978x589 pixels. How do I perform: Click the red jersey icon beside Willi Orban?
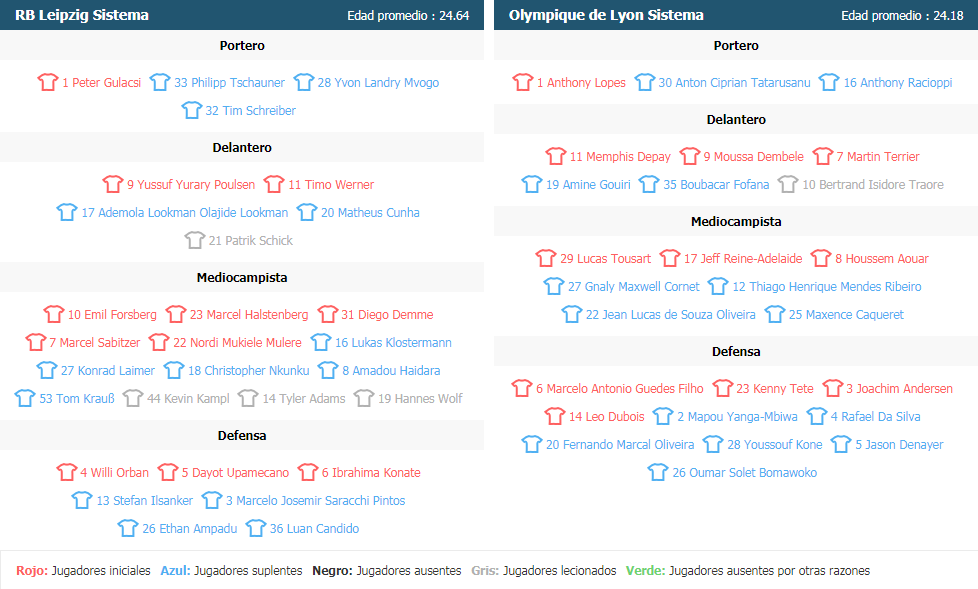click(x=66, y=473)
